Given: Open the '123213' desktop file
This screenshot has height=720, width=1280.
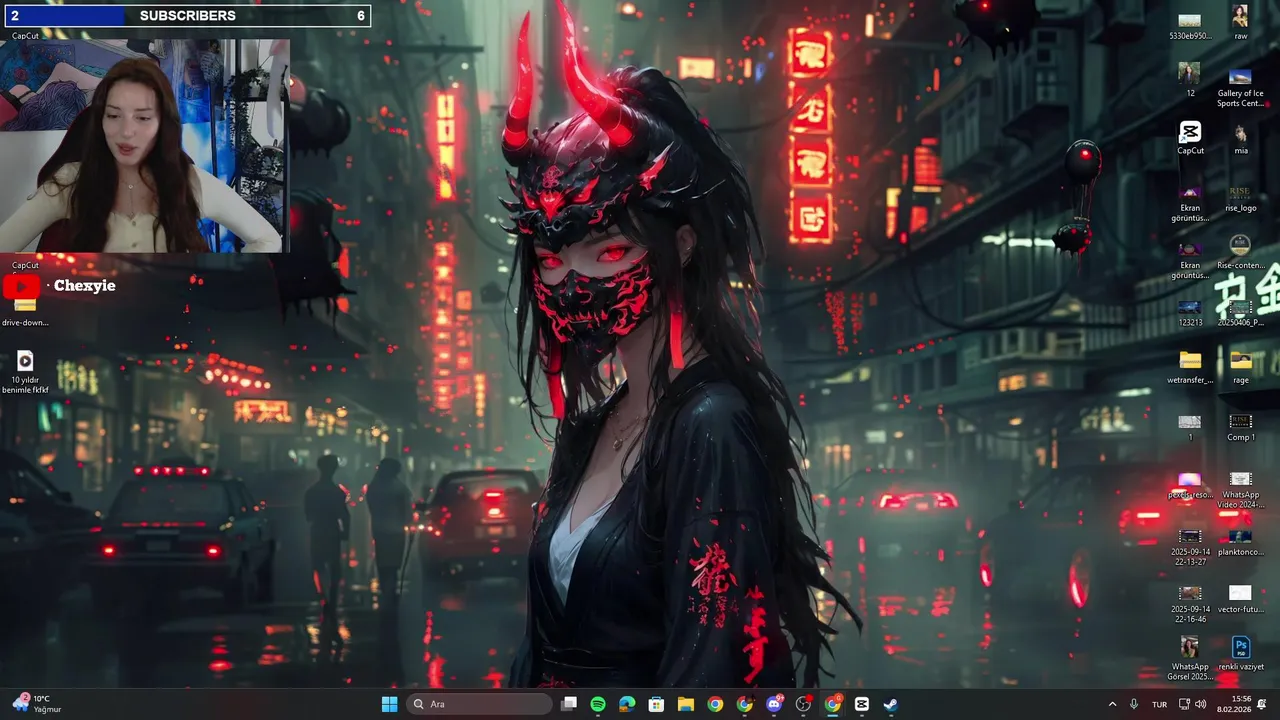Looking at the screenshot, I should (1190, 313).
